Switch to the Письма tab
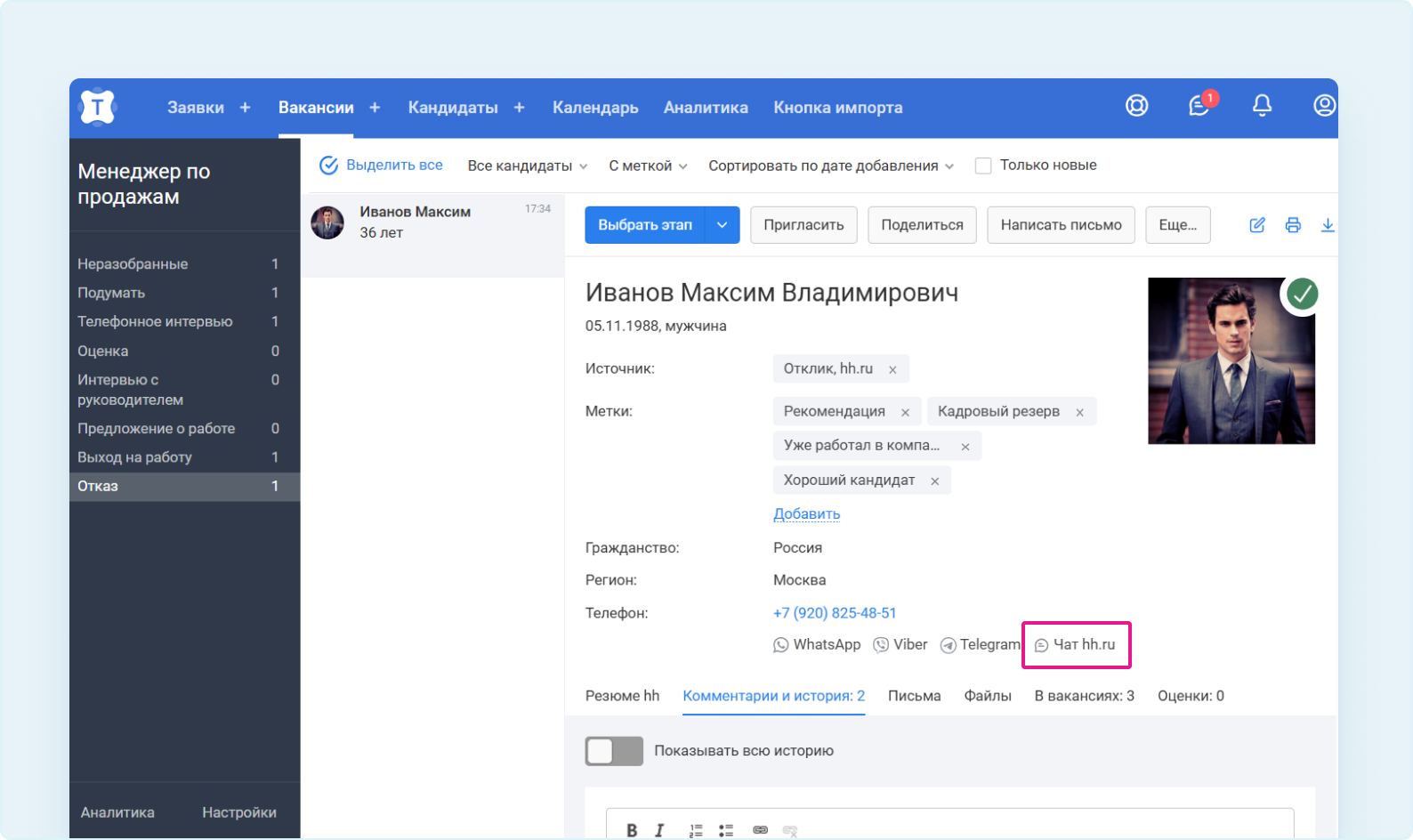This screenshot has height=840, width=1413. tap(914, 696)
